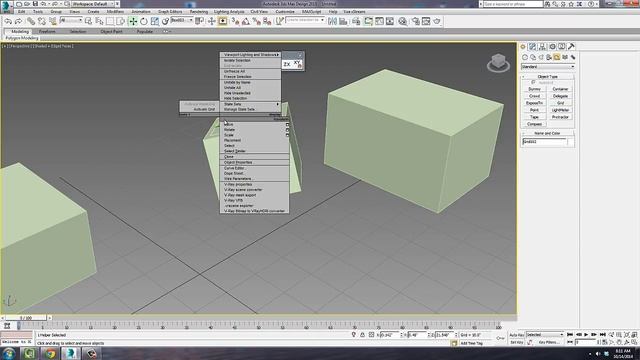The height and width of the screenshot is (360, 640).
Task: Click the Container helper button
Action: click(x=560, y=89)
